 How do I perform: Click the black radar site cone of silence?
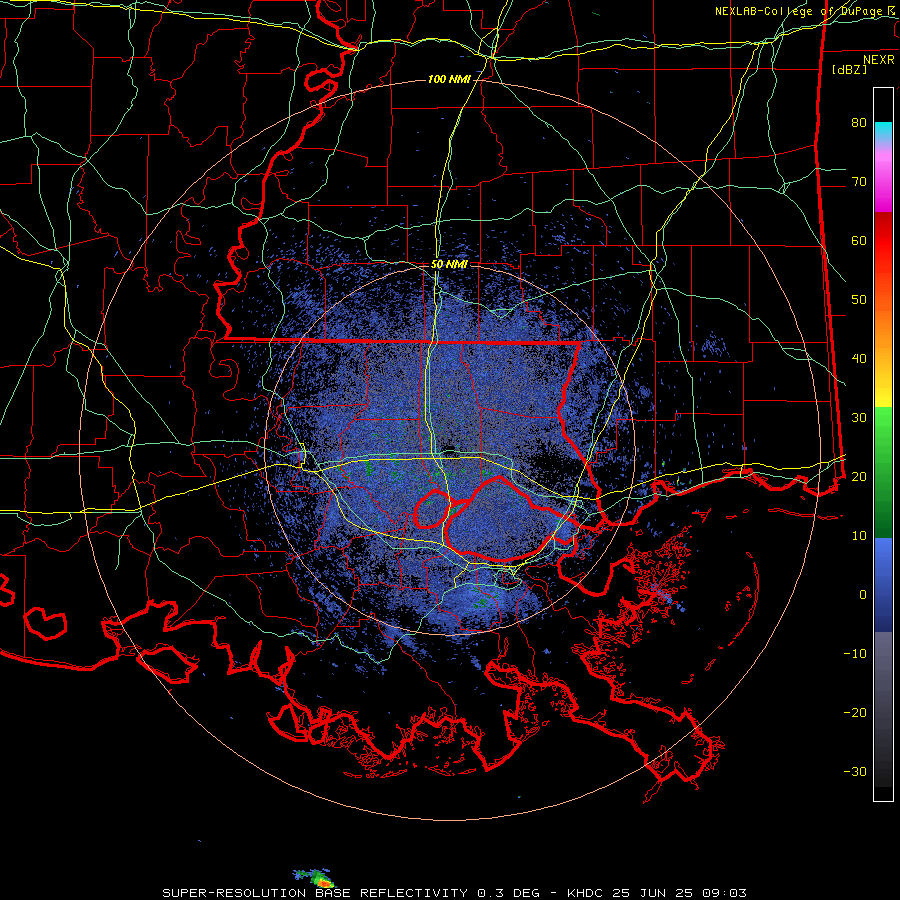pyautogui.click(x=449, y=449)
